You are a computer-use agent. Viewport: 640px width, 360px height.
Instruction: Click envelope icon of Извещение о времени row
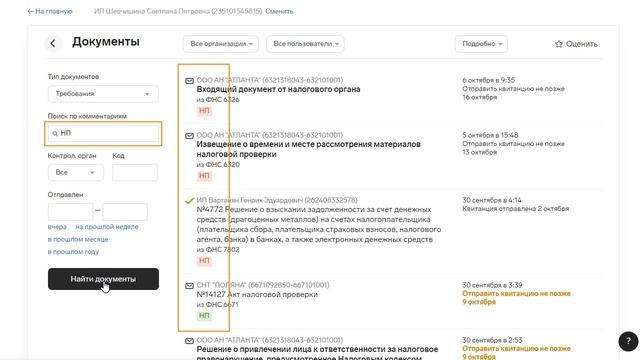[x=189, y=136]
